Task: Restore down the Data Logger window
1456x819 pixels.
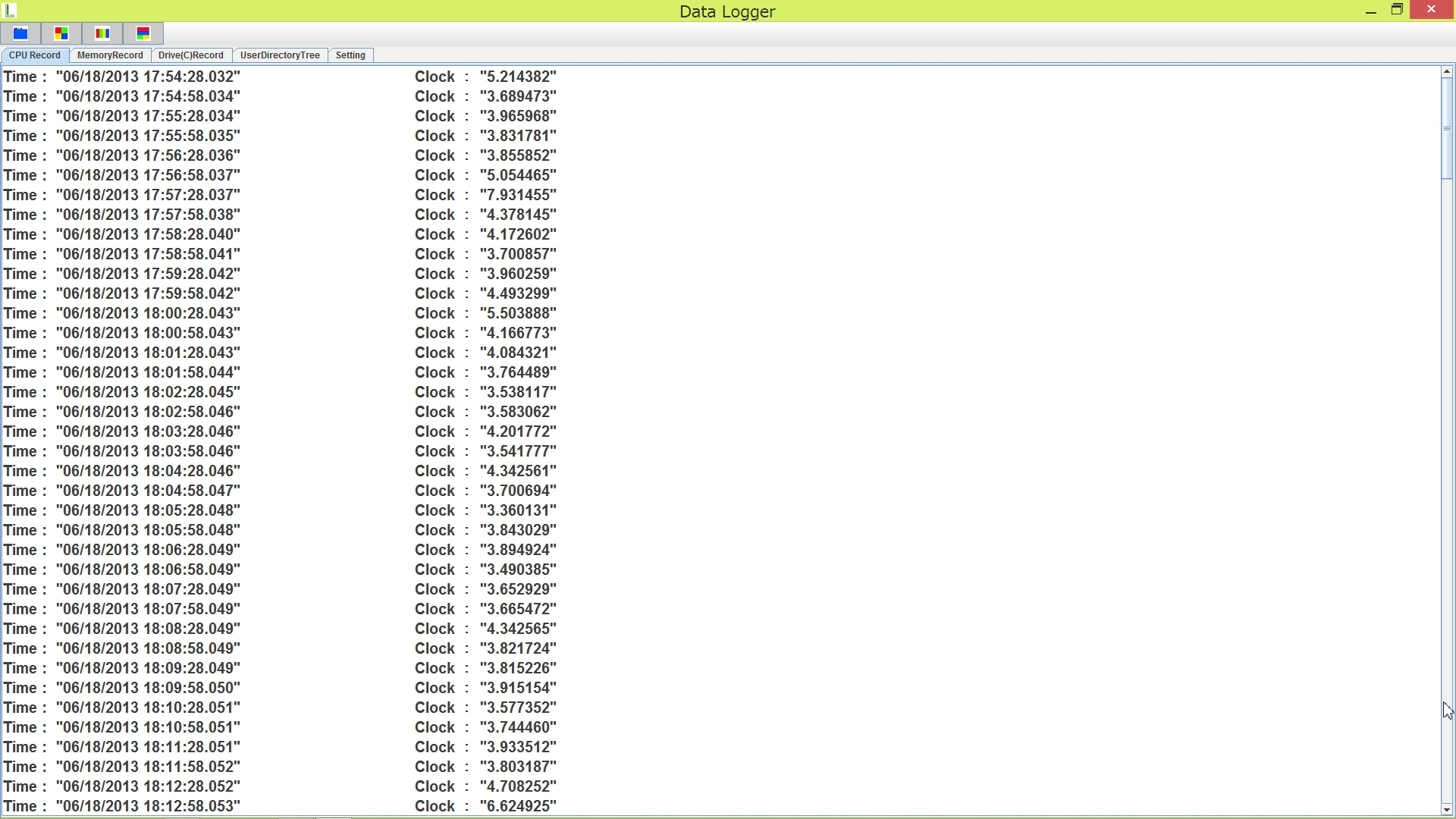Action: click(x=1397, y=10)
